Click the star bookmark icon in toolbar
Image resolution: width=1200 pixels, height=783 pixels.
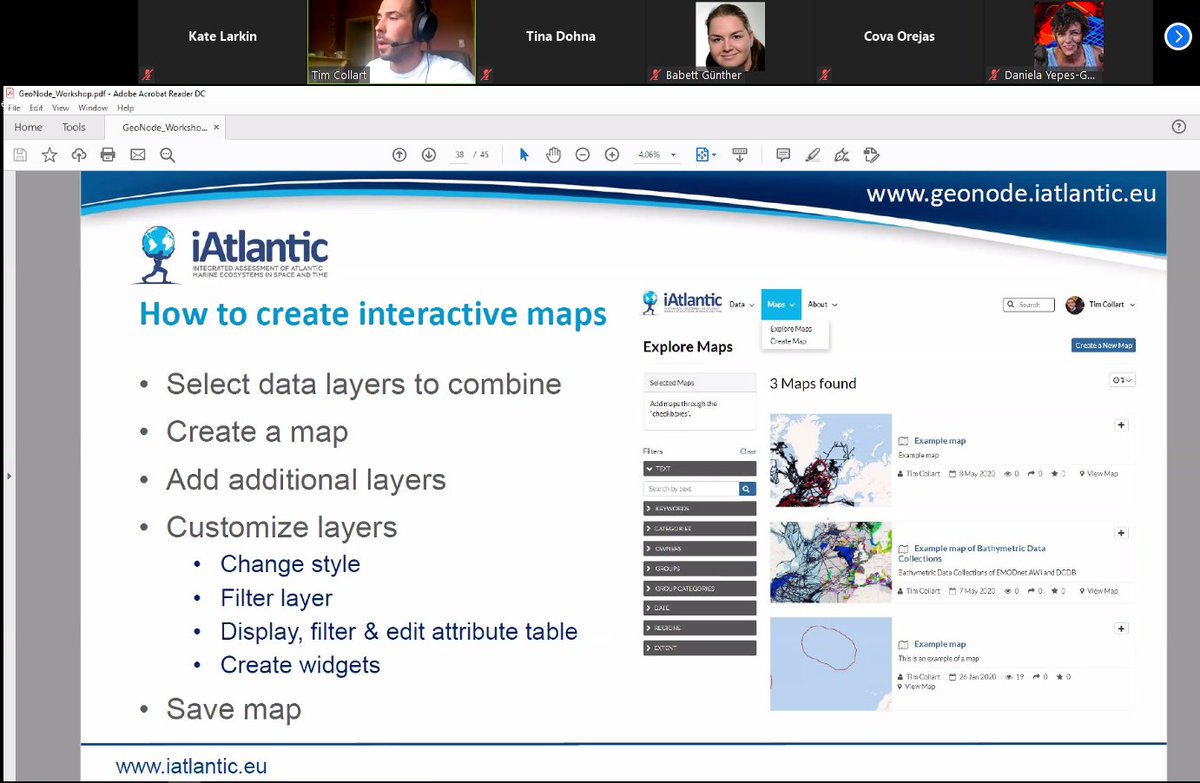(49, 155)
